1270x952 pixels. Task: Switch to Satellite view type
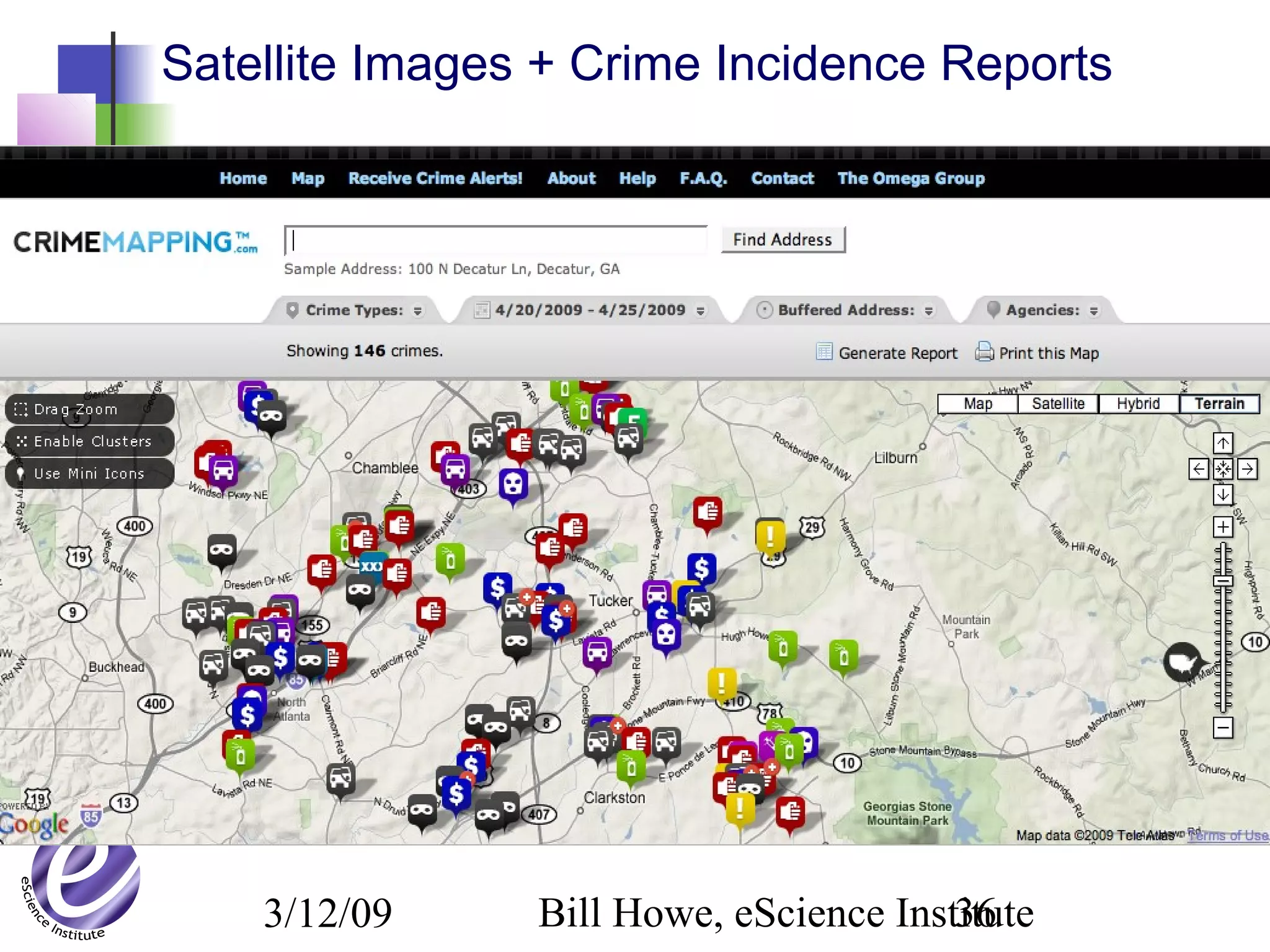click(x=1058, y=403)
